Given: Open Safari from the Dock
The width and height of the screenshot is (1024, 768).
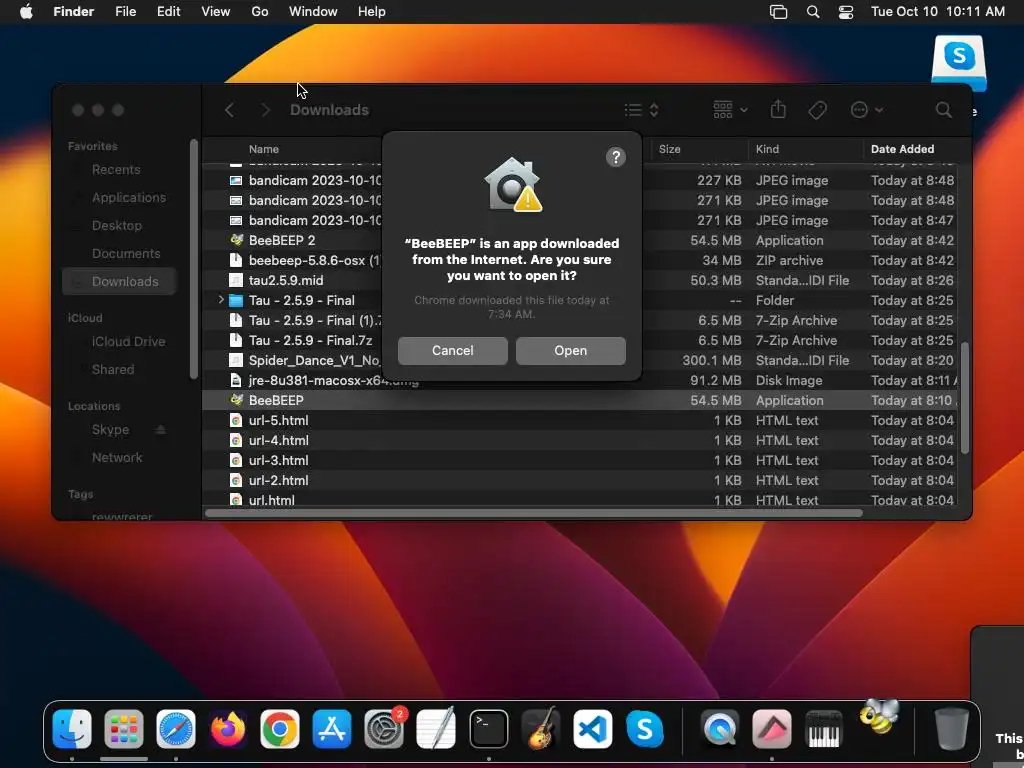Looking at the screenshot, I should (176, 729).
